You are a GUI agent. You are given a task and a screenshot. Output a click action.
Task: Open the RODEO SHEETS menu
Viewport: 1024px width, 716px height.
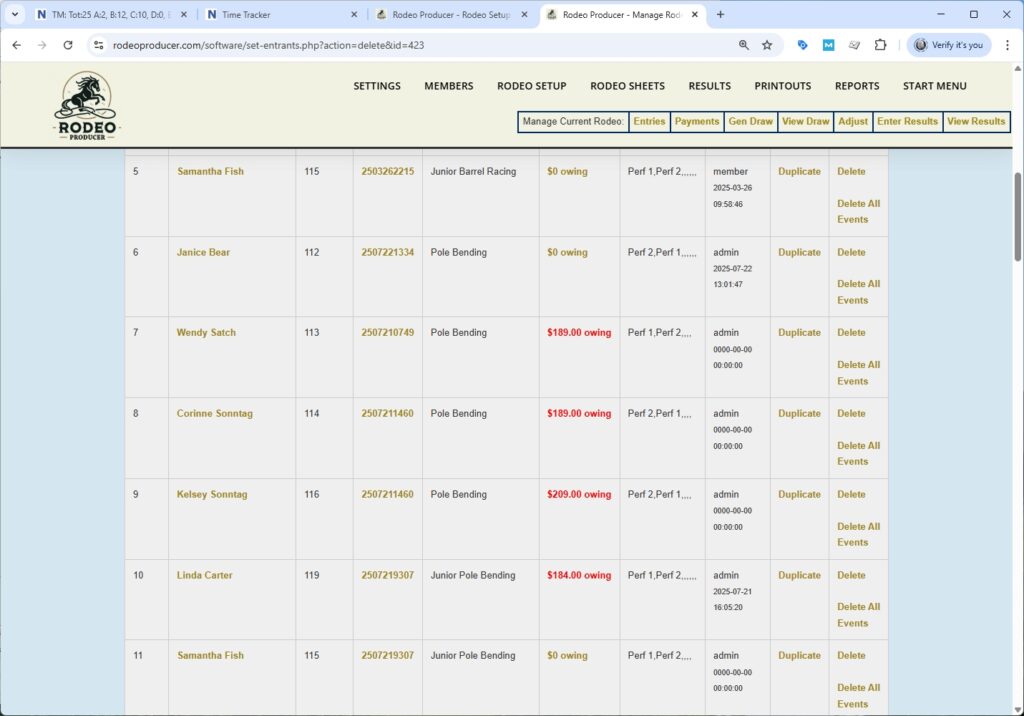tap(627, 86)
